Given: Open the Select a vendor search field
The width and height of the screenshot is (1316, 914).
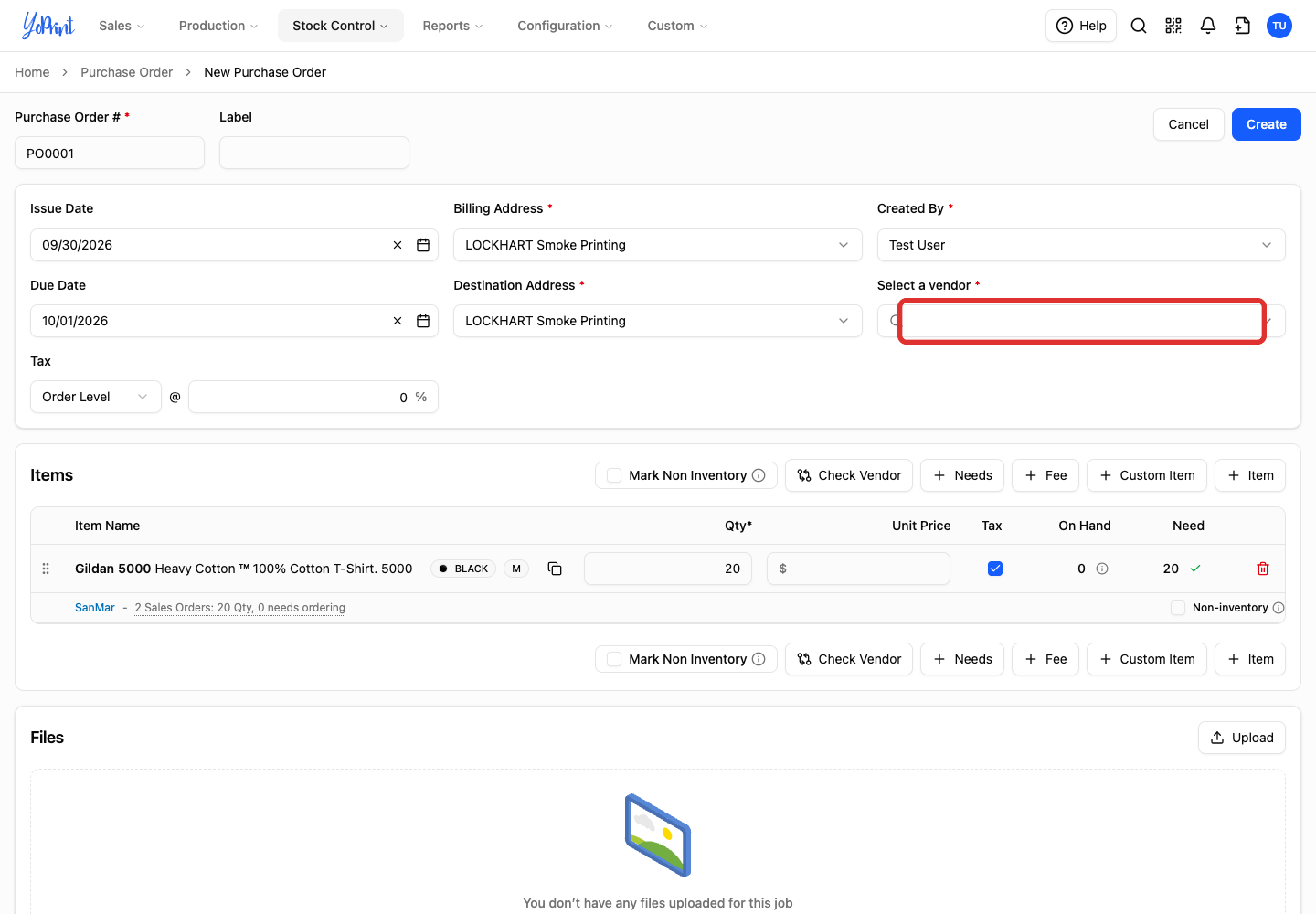Looking at the screenshot, I should pyautogui.click(x=1081, y=321).
